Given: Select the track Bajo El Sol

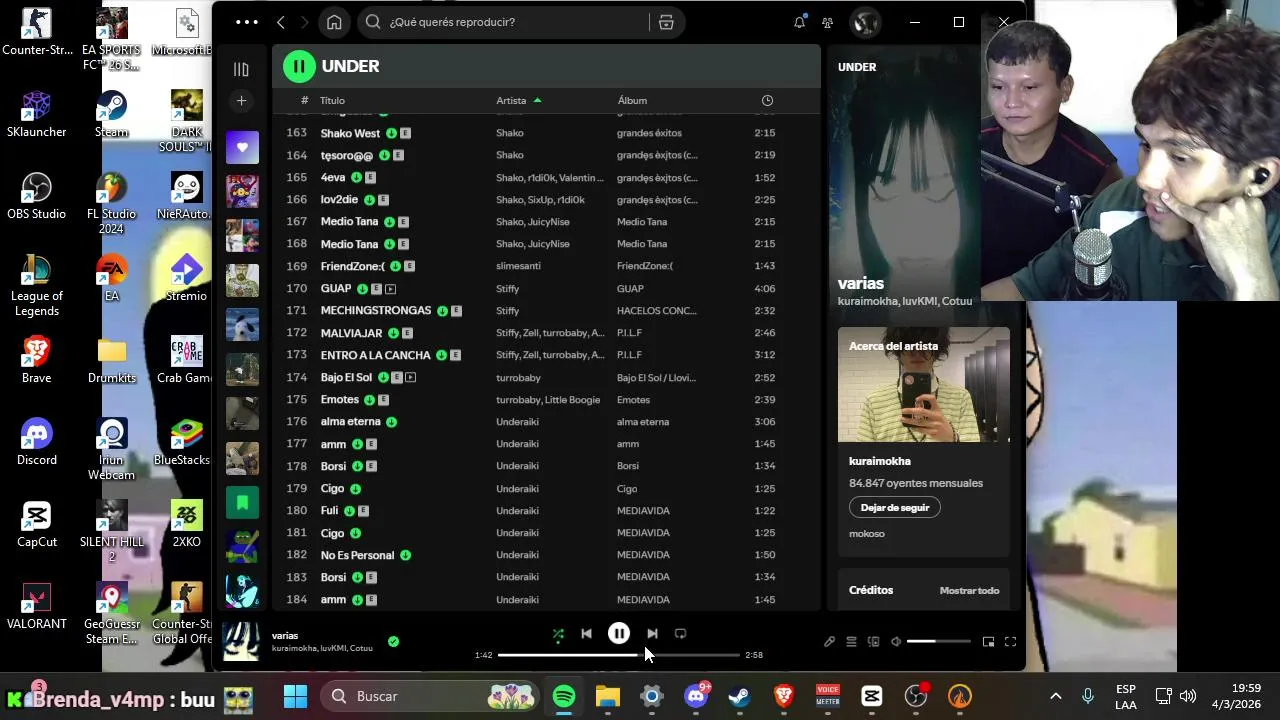Looking at the screenshot, I should click(x=346, y=377).
